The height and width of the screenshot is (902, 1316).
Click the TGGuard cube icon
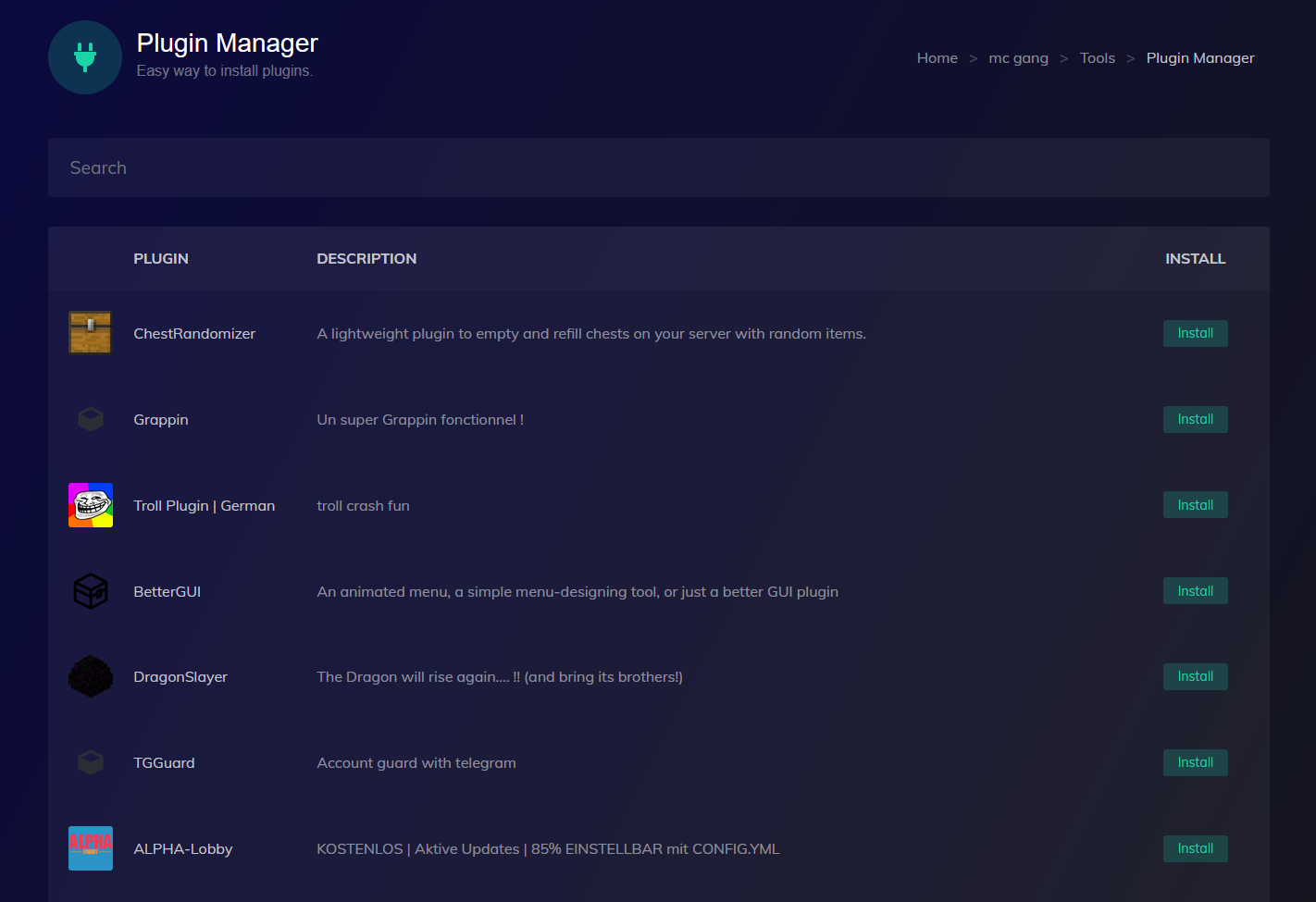(91, 762)
